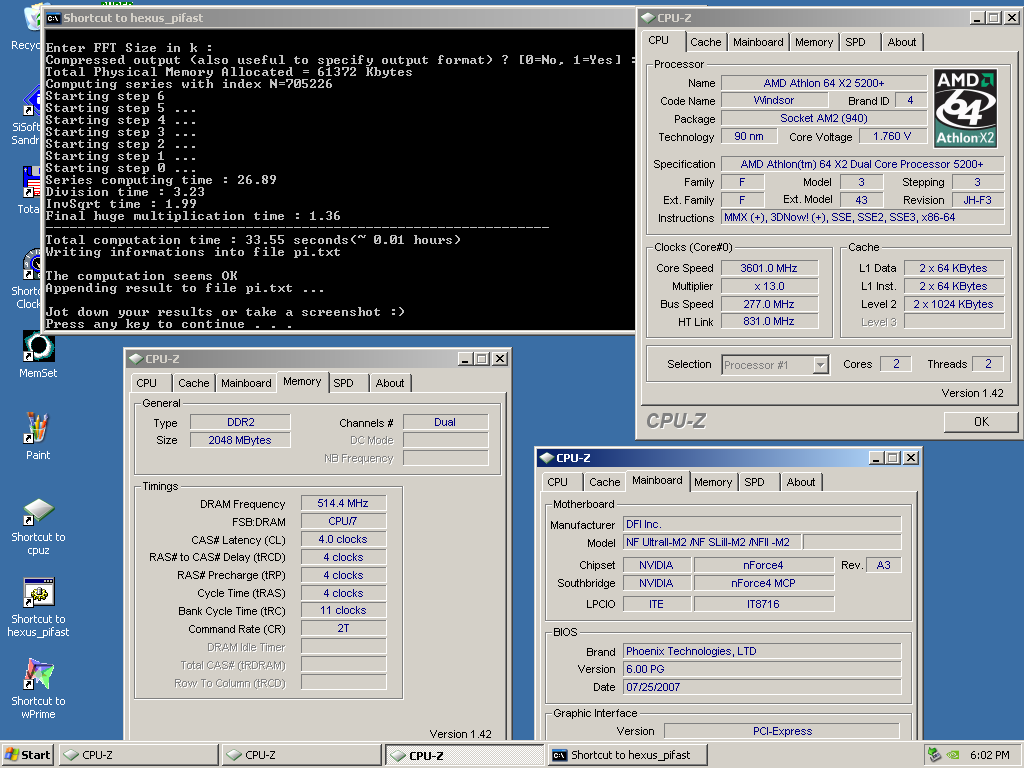The width and height of the screenshot is (1024, 768).
Task: Click the NVIDIA system tray icon
Action: click(x=953, y=755)
